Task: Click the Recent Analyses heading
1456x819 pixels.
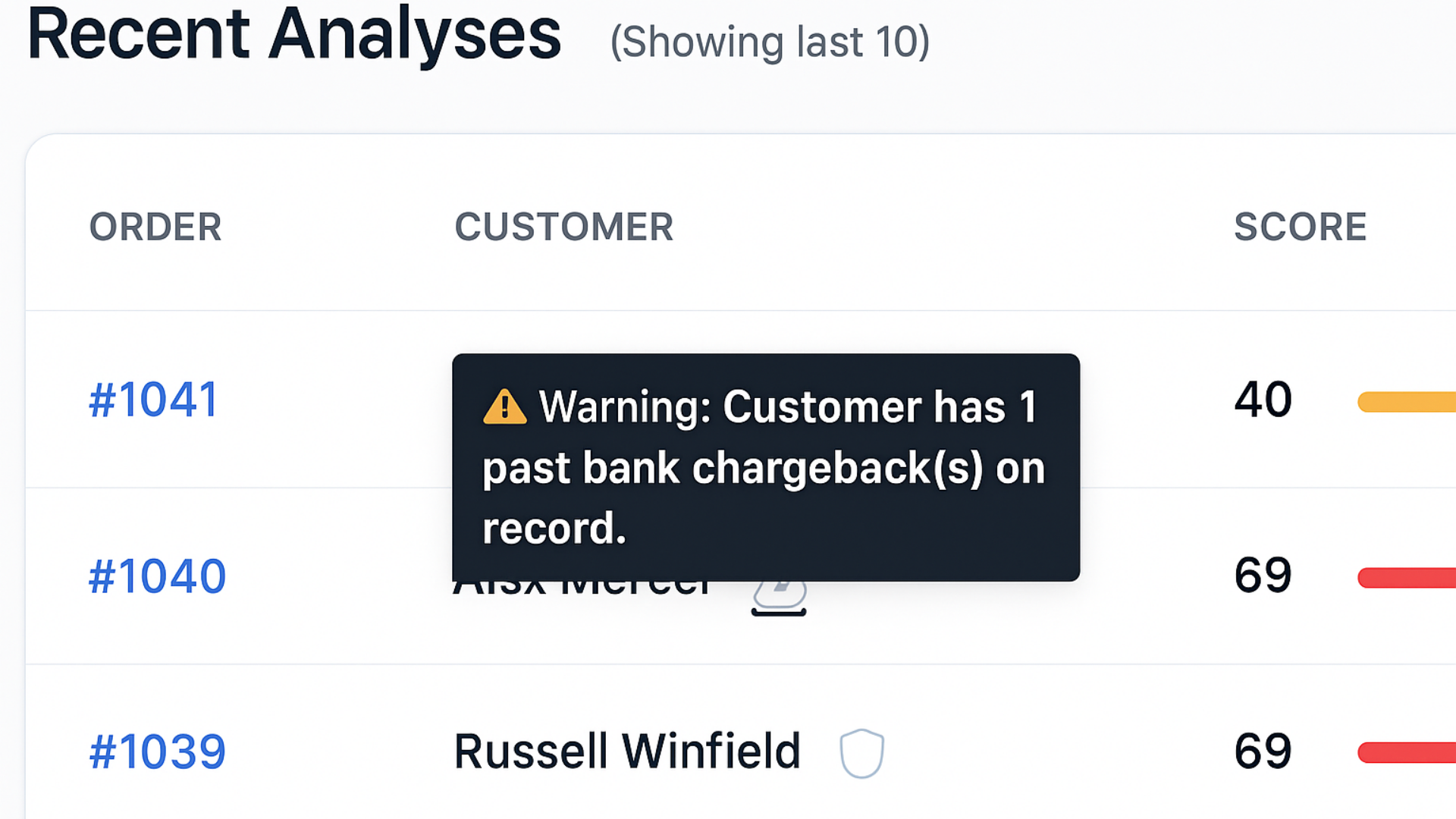Action: click(294, 35)
